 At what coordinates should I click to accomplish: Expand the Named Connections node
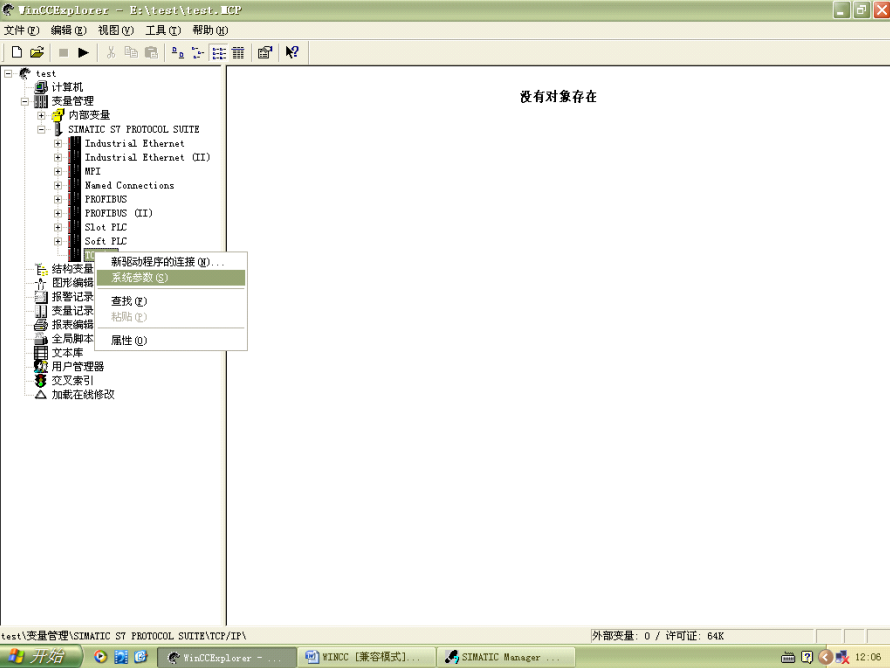coord(58,186)
